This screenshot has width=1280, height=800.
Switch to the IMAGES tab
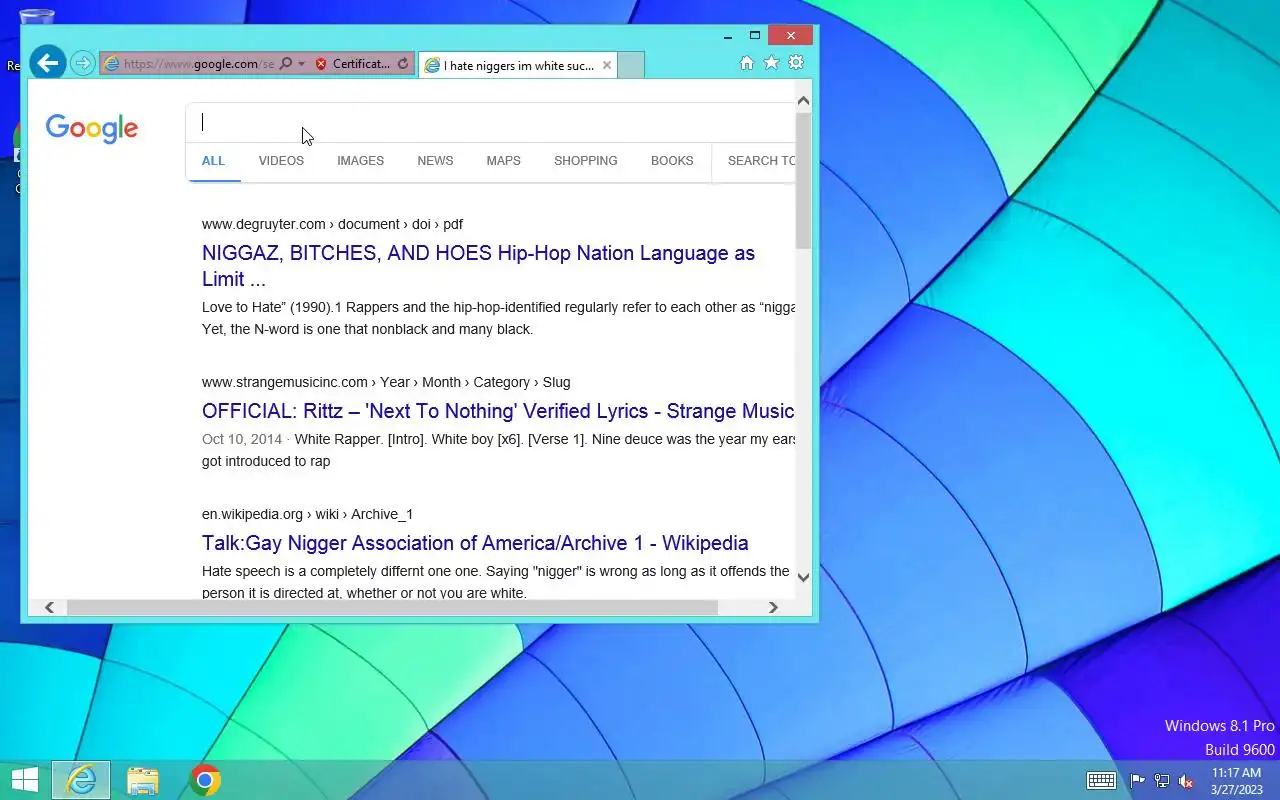click(360, 161)
